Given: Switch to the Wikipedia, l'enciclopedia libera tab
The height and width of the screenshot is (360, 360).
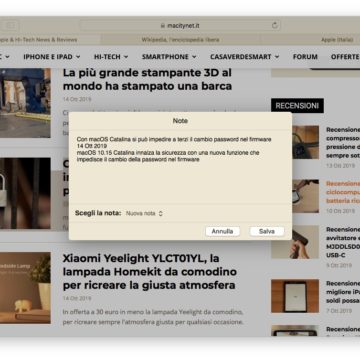Looking at the screenshot, I should click(181, 40).
